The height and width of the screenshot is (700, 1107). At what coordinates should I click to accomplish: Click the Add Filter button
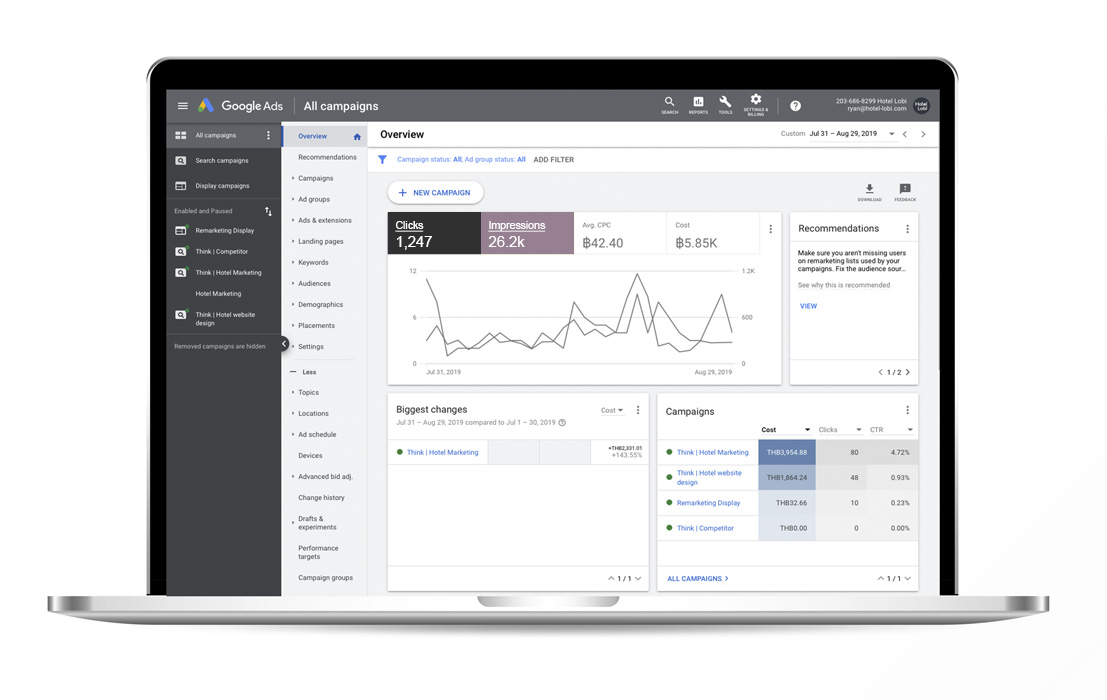click(554, 159)
